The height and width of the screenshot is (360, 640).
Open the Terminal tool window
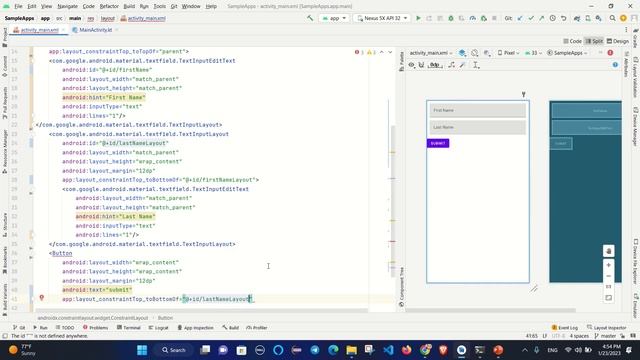pos(128,327)
